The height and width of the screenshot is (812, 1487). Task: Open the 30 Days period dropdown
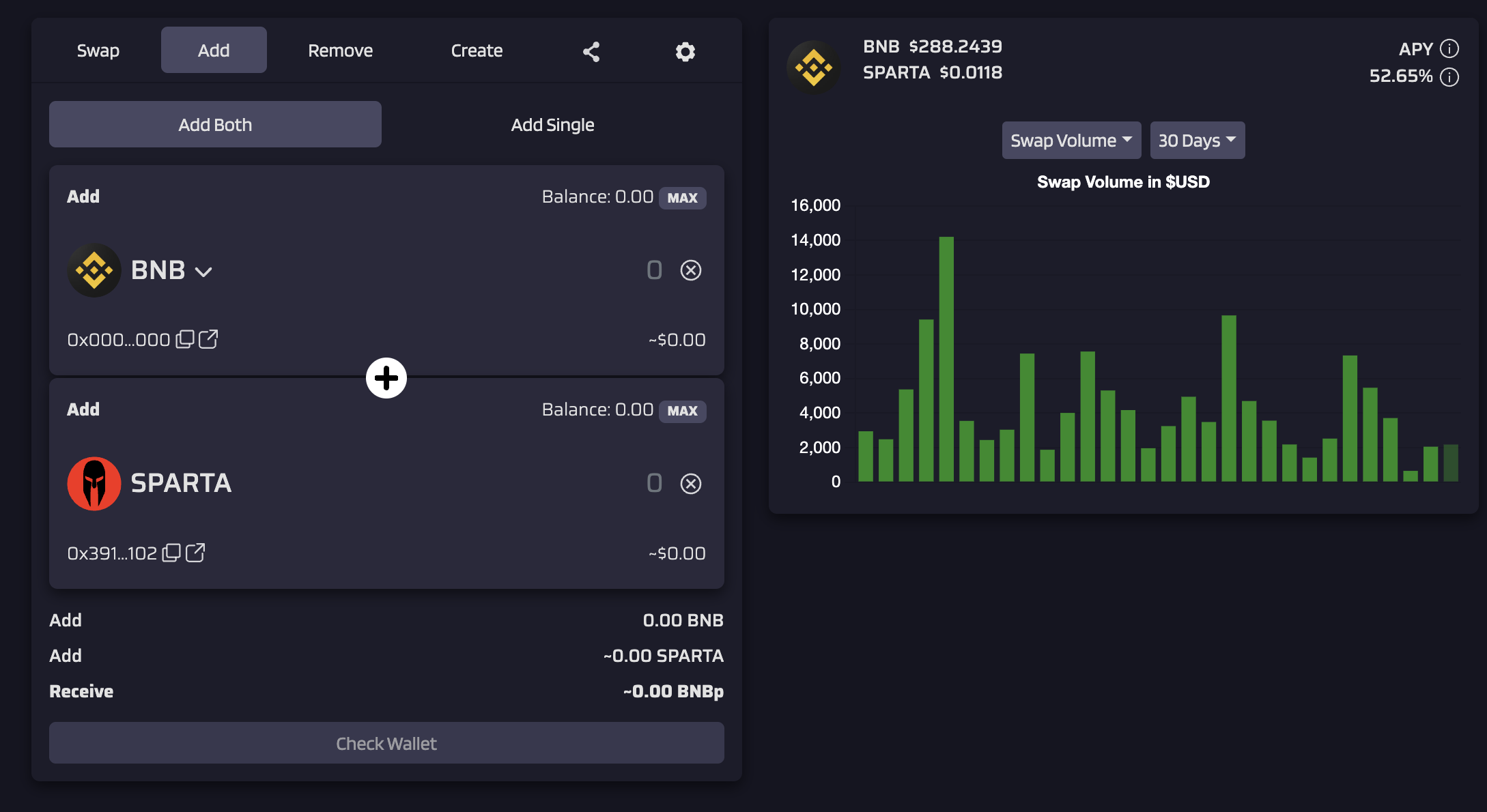click(1198, 141)
